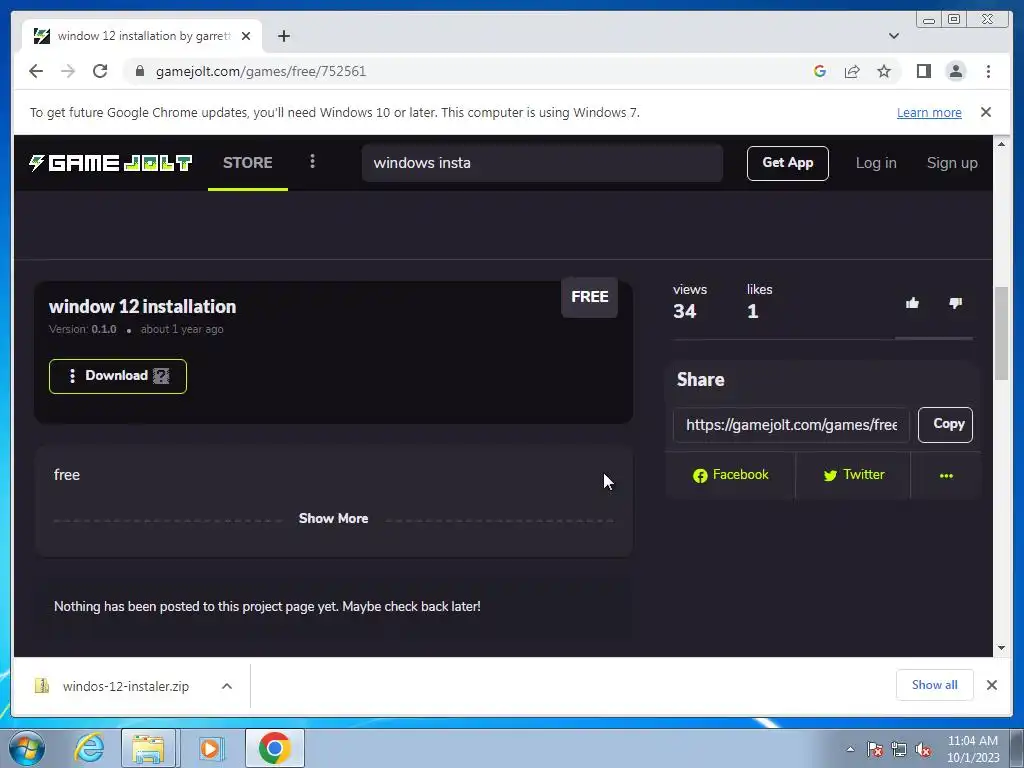Show hidden system tray icons
The height and width of the screenshot is (768, 1024).
[x=850, y=750]
